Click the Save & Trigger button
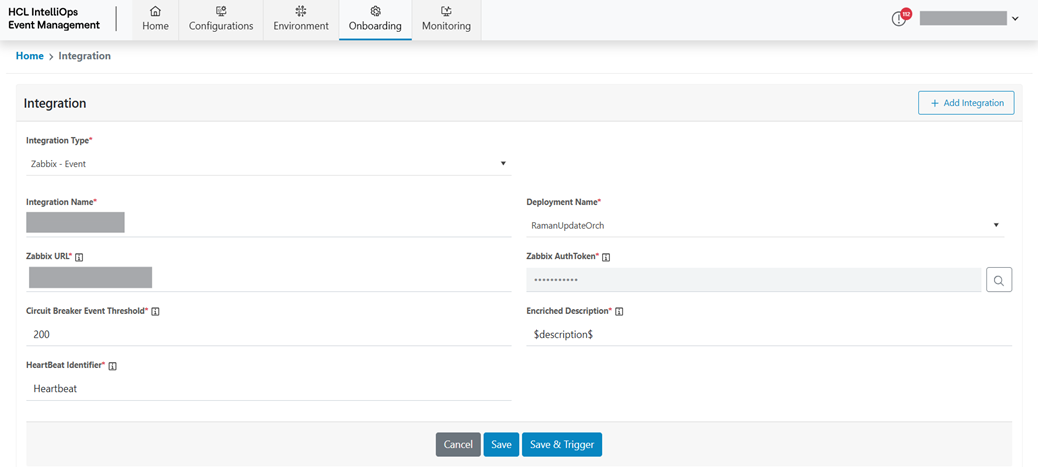Image resolution: width=1038 pixels, height=467 pixels. point(562,444)
